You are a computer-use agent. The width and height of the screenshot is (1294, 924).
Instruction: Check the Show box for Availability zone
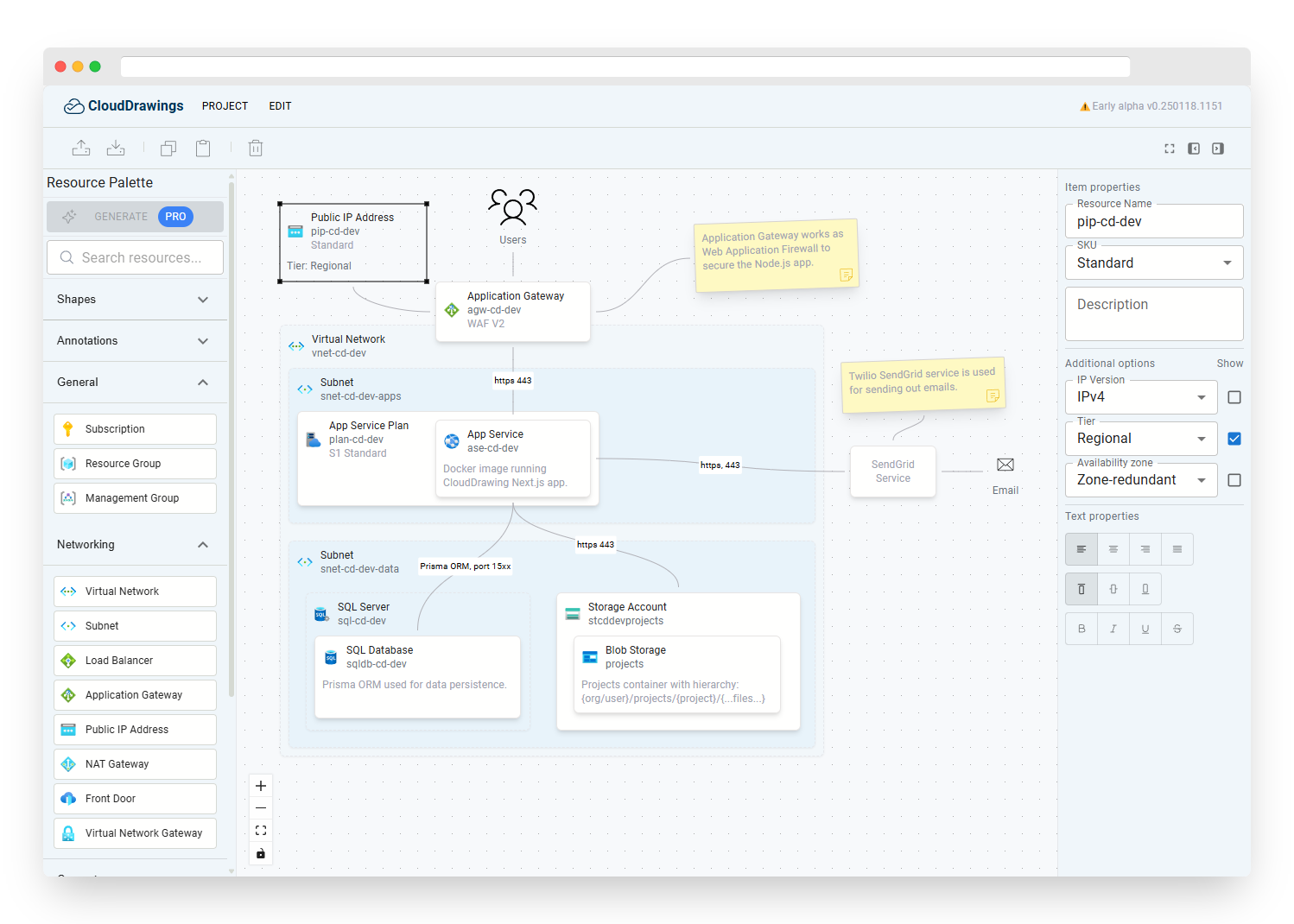tap(1234, 480)
